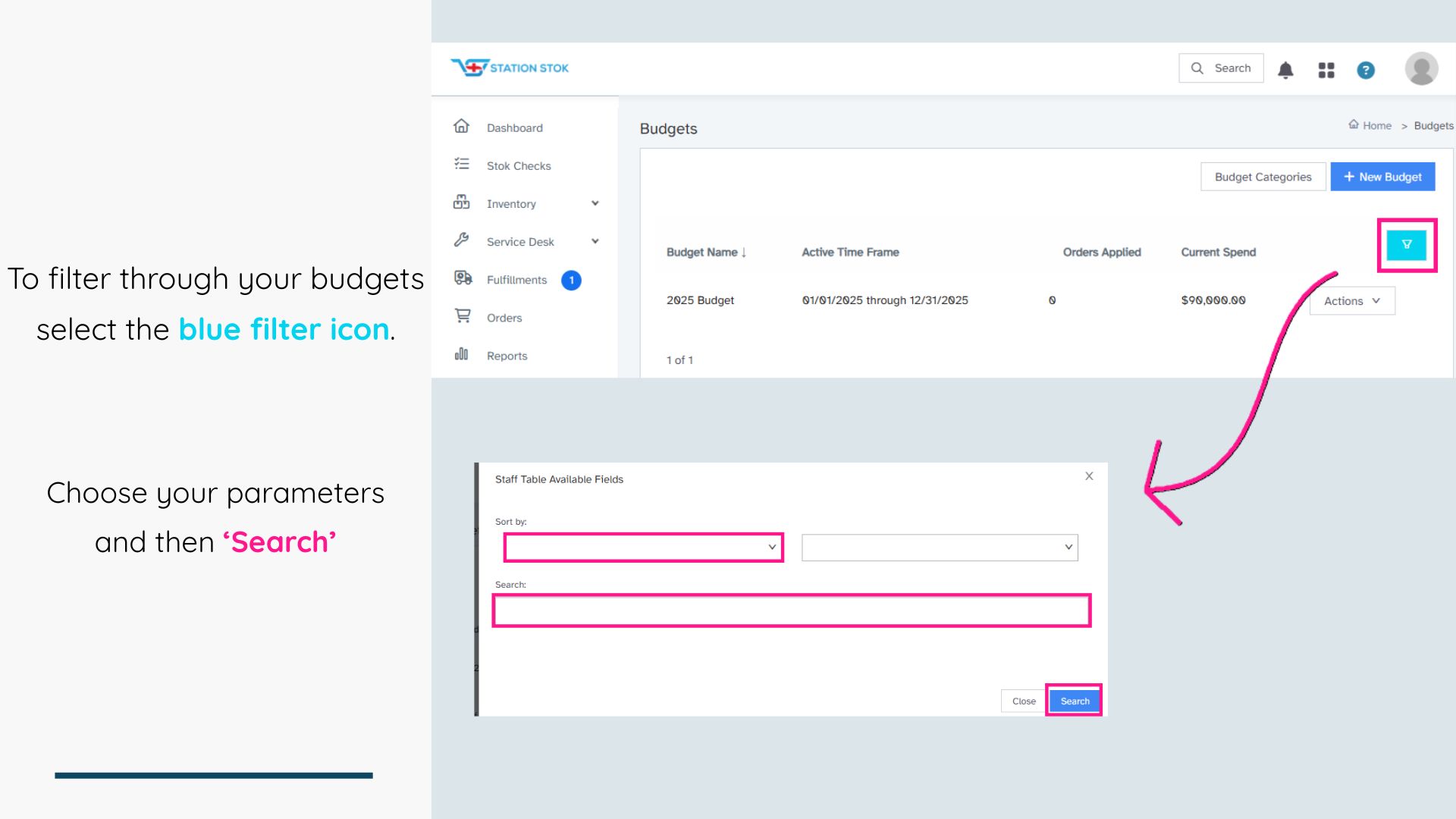Click the blue Search button in dialog
1456x819 pixels.
pos(1074,701)
